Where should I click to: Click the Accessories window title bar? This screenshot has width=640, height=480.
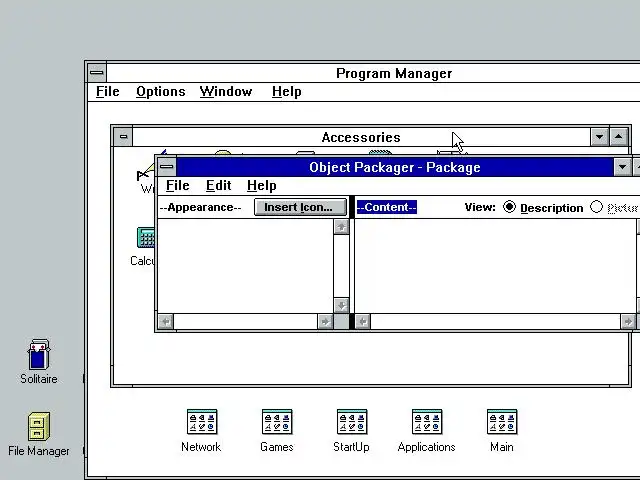click(x=361, y=137)
